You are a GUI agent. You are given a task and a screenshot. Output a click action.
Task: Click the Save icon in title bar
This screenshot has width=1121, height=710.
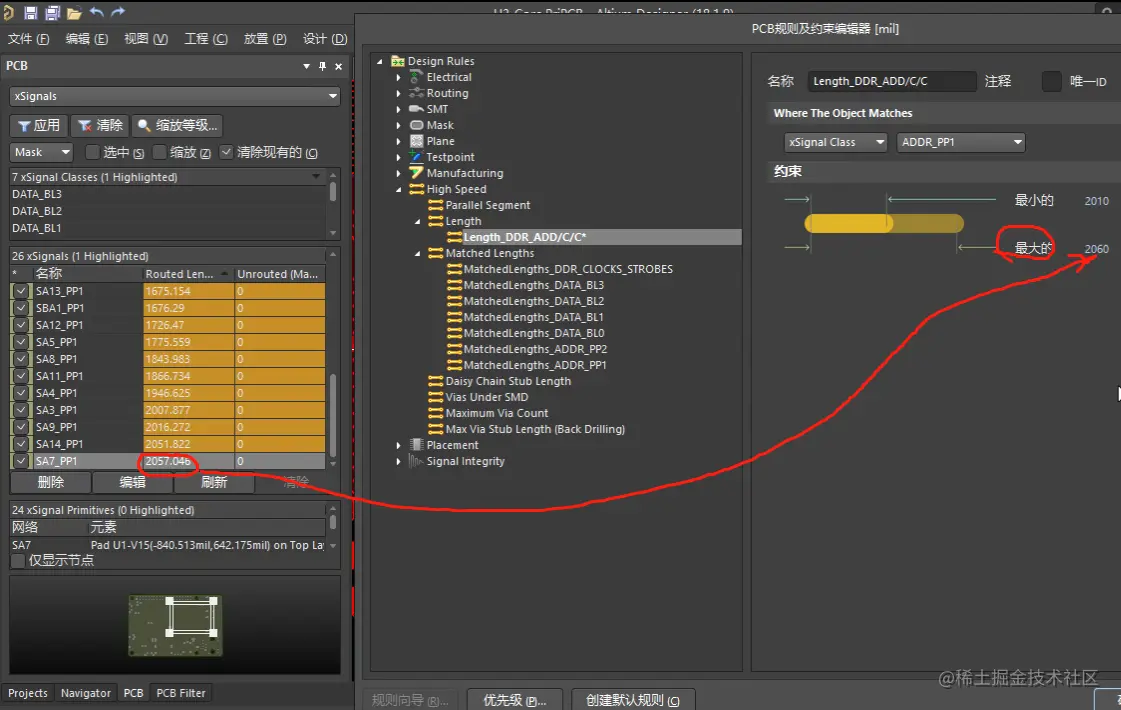(x=31, y=12)
